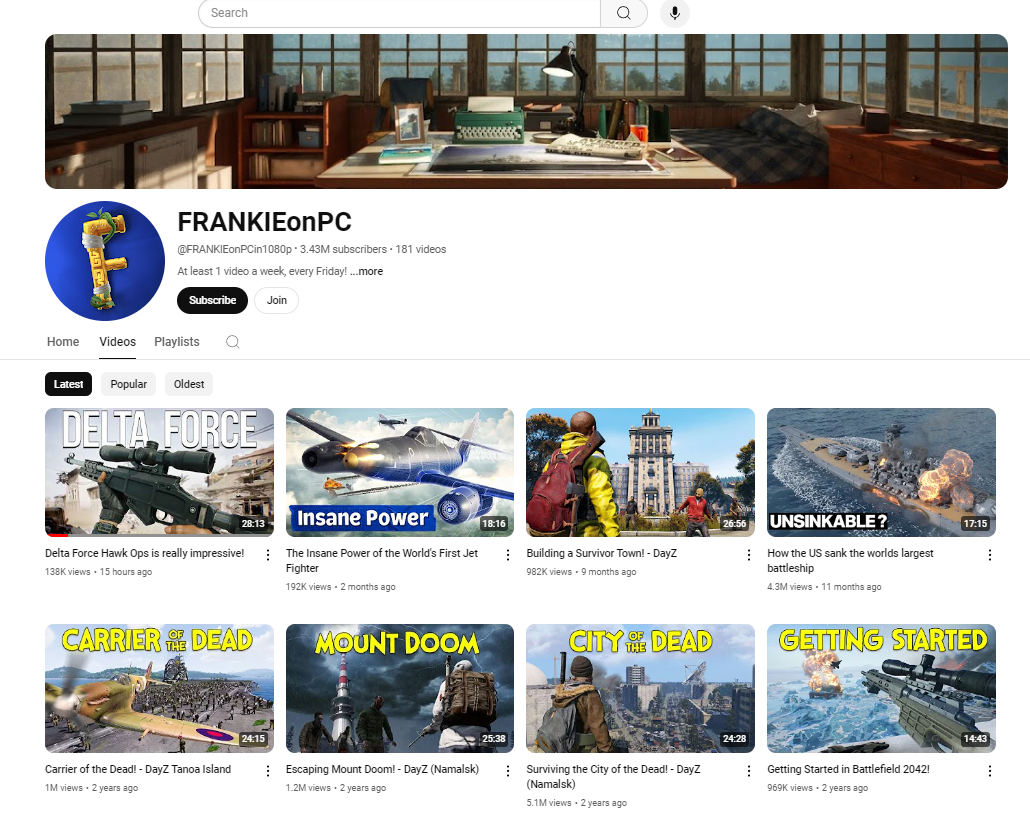The image size is (1030, 831).
Task: Open options for Building a Survivor Town
Action: click(749, 555)
